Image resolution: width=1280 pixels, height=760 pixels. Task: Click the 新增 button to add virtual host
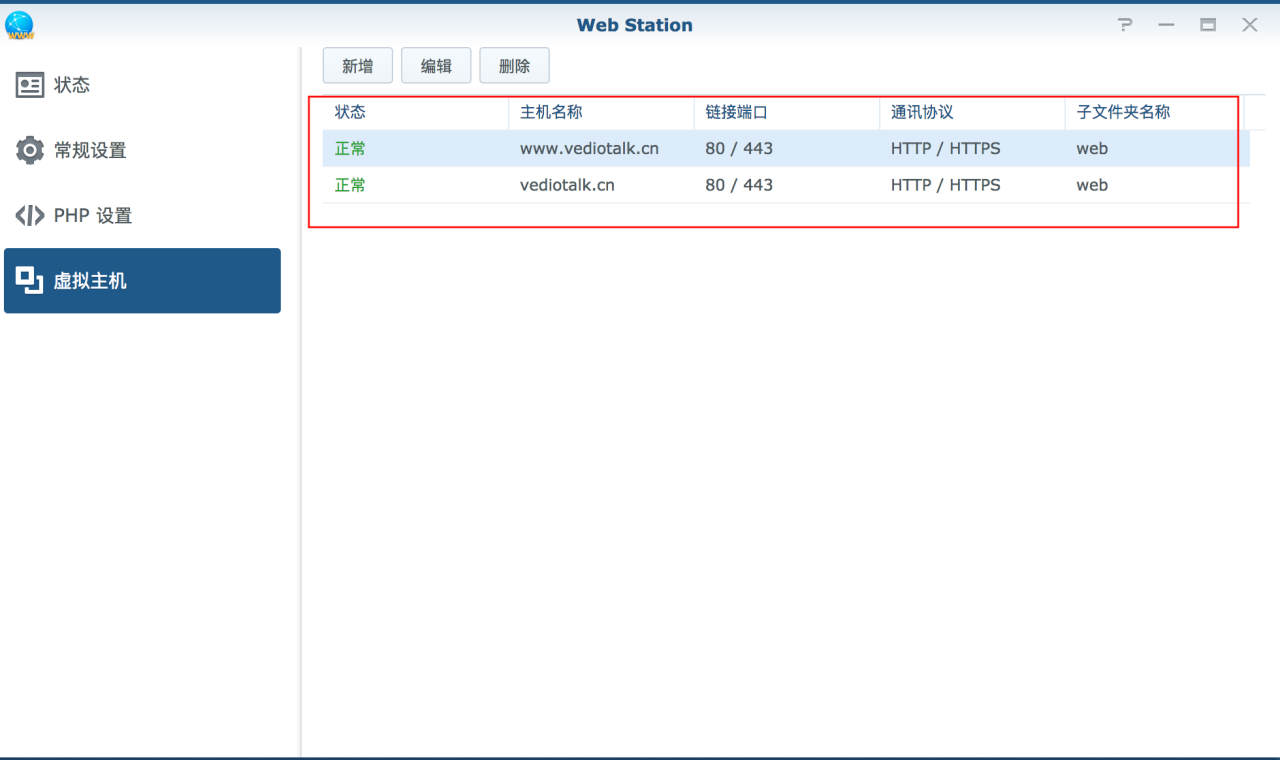point(357,65)
